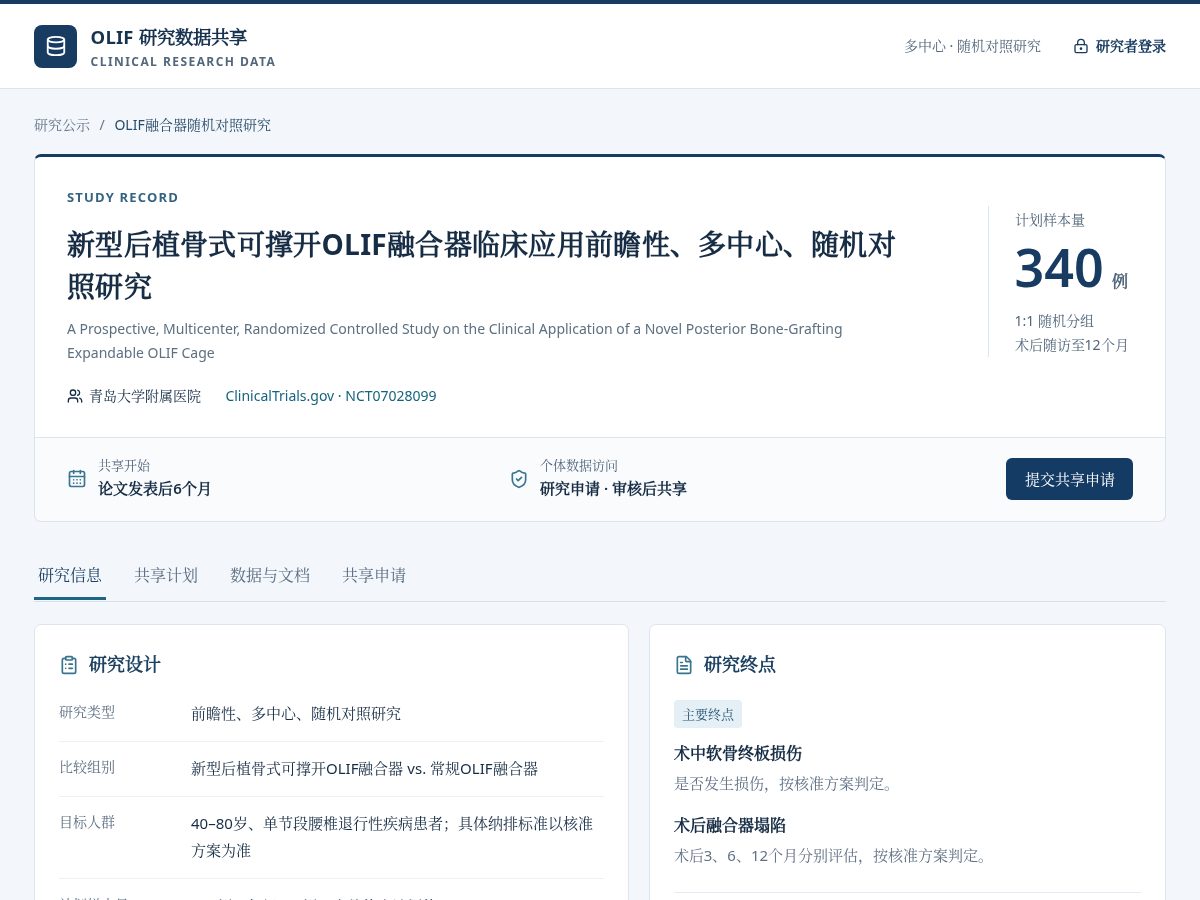Click the OLIF融合器随机对照研究 breadcrumb
This screenshot has height=900, width=1200.
point(193,125)
